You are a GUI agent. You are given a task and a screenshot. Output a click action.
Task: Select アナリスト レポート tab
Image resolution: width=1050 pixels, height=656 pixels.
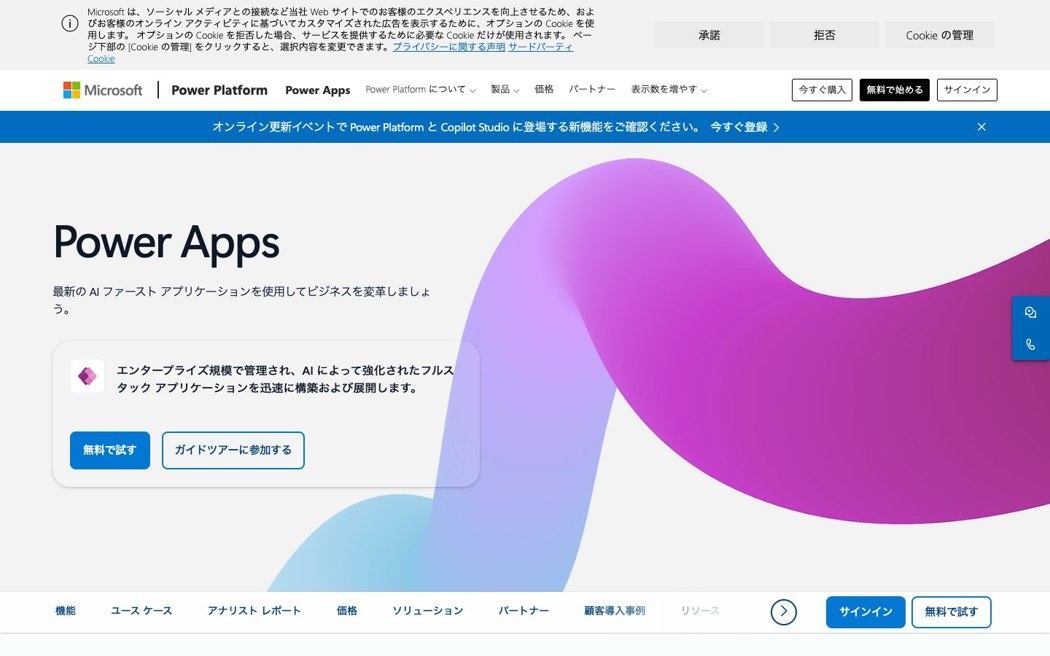pyautogui.click(x=254, y=611)
